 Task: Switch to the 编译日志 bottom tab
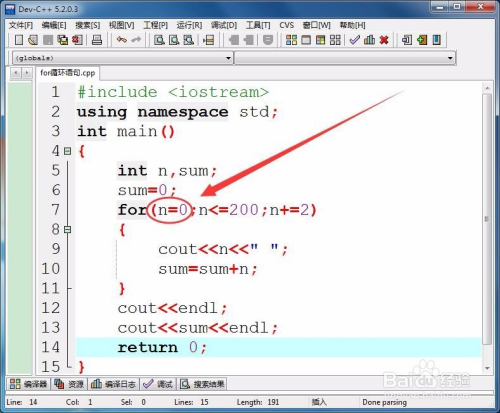(x=113, y=384)
